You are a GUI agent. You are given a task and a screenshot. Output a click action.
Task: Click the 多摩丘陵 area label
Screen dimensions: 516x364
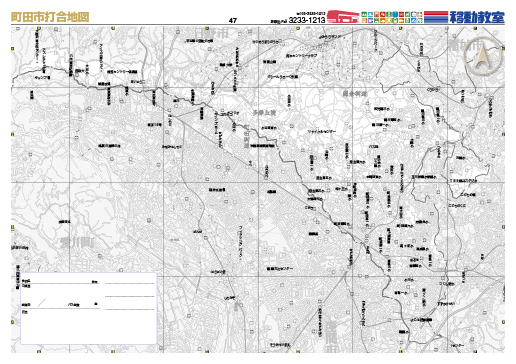(x=264, y=113)
